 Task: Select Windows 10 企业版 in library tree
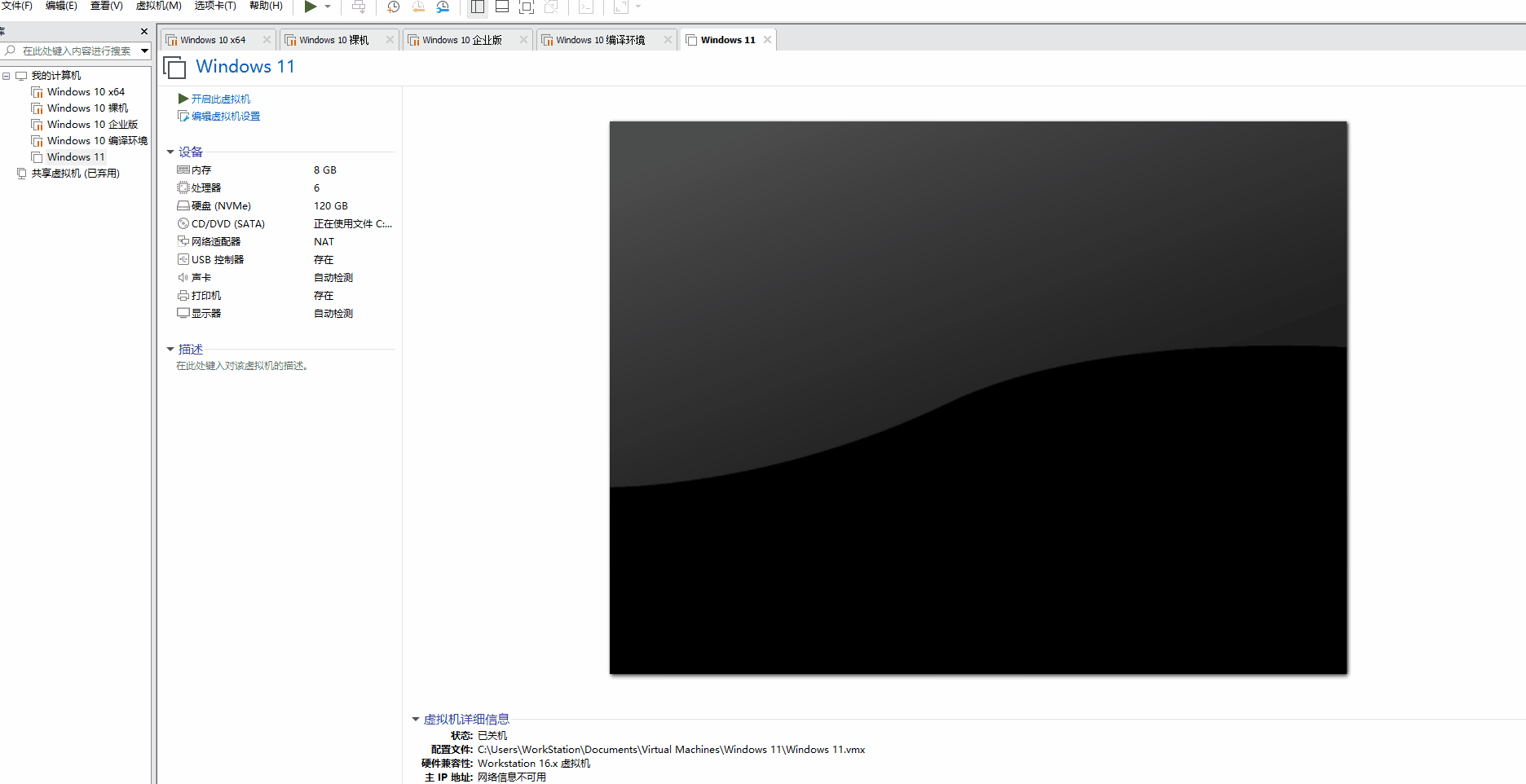pyautogui.click(x=92, y=125)
